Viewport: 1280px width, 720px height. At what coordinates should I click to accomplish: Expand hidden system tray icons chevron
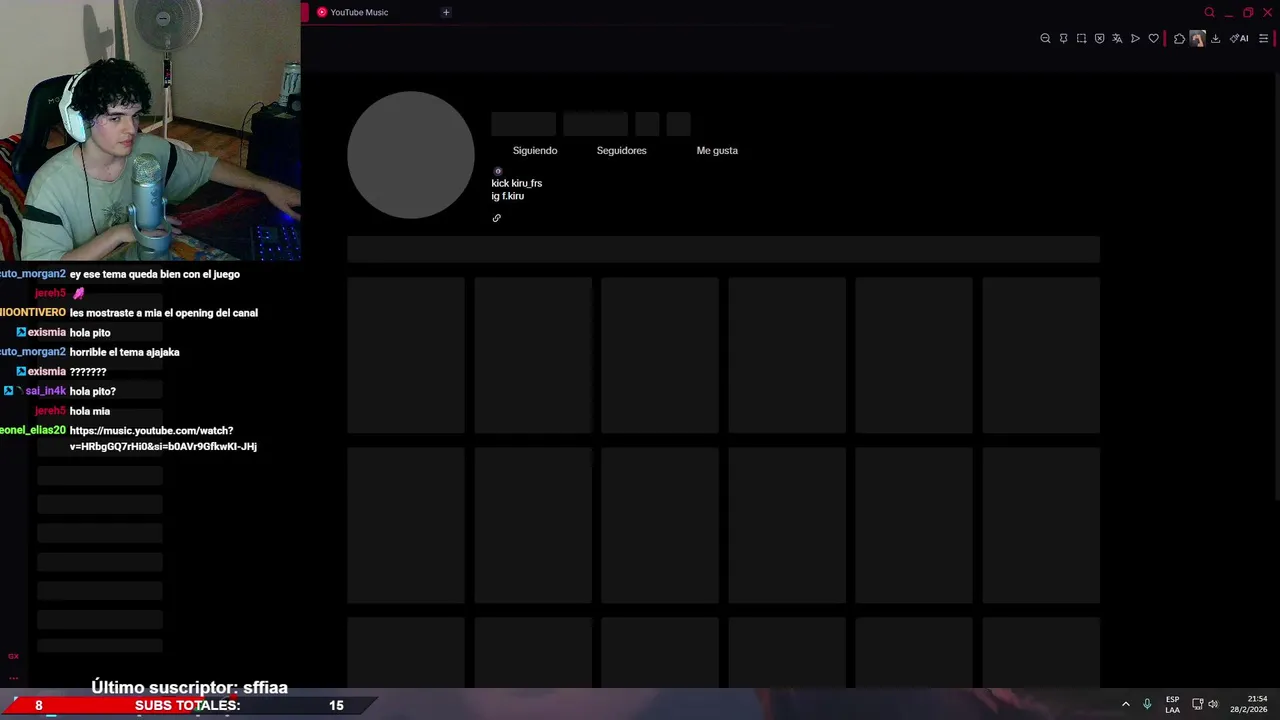(x=1125, y=704)
